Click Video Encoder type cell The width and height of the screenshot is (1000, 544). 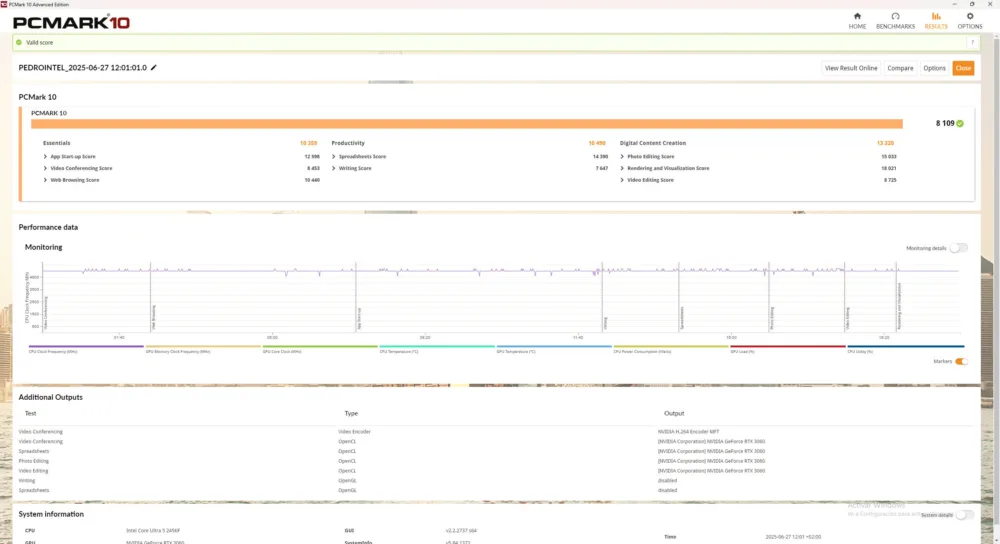354,432
